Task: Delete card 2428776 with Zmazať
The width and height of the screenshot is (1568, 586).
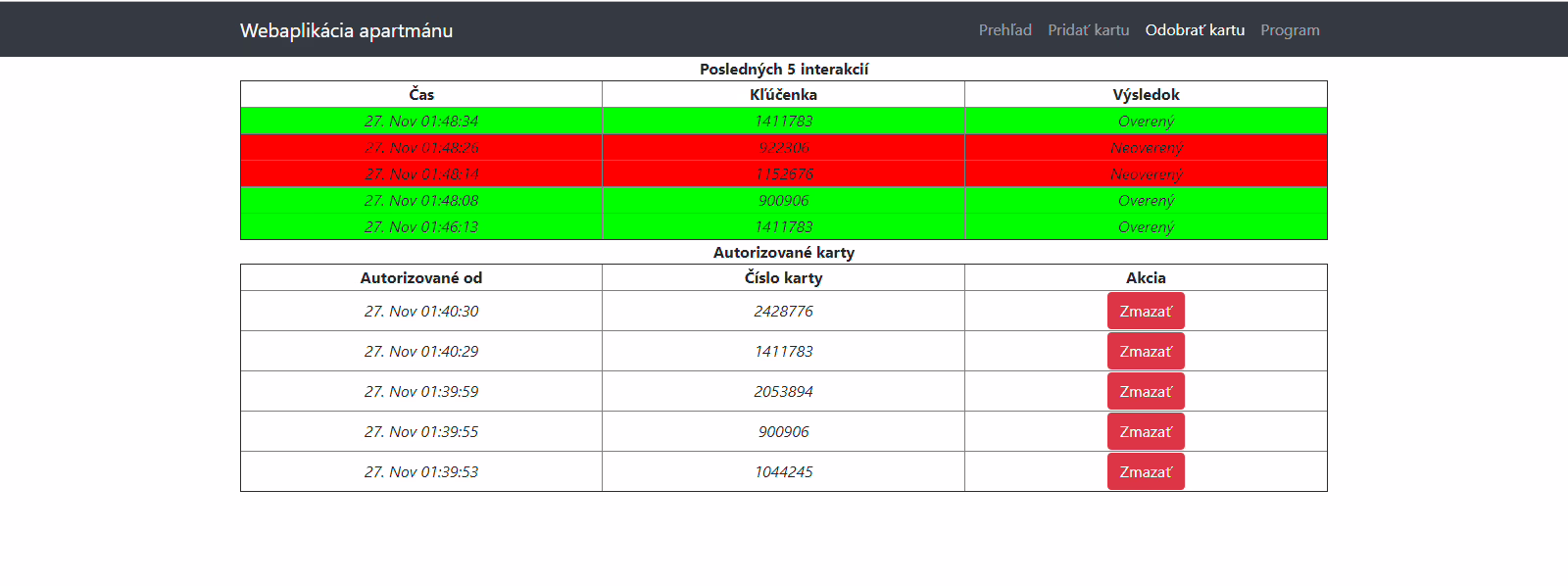Action: [x=1146, y=312]
